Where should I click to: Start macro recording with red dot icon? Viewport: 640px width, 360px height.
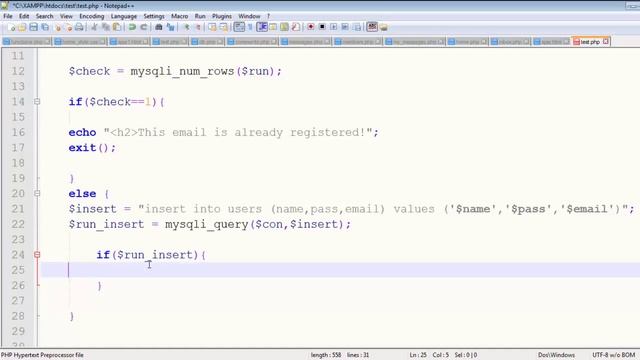tap(311, 27)
